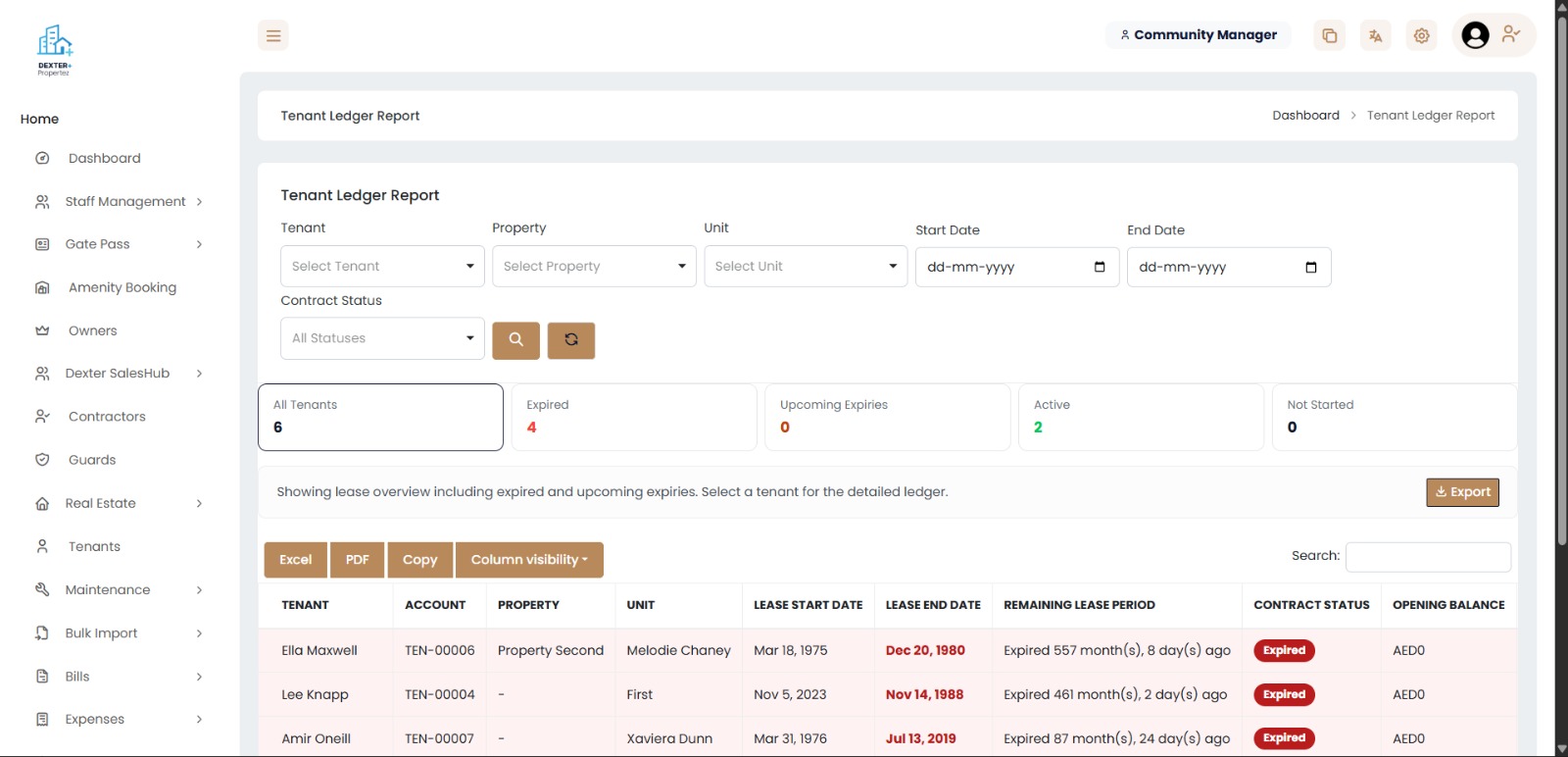This screenshot has width=1568, height=757.
Task: Expand the Dexter SalesHub menu
Action: click(118, 374)
